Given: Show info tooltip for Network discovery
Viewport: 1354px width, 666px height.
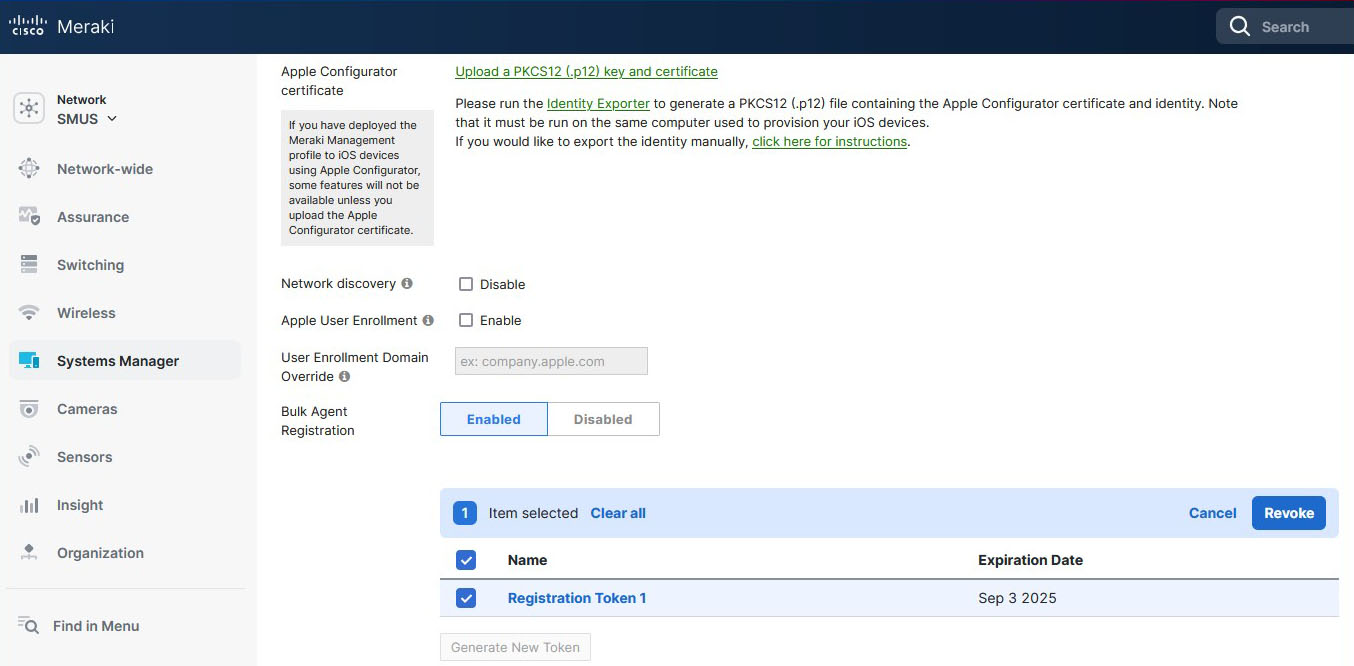Looking at the screenshot, I should (x=407, y=284).
